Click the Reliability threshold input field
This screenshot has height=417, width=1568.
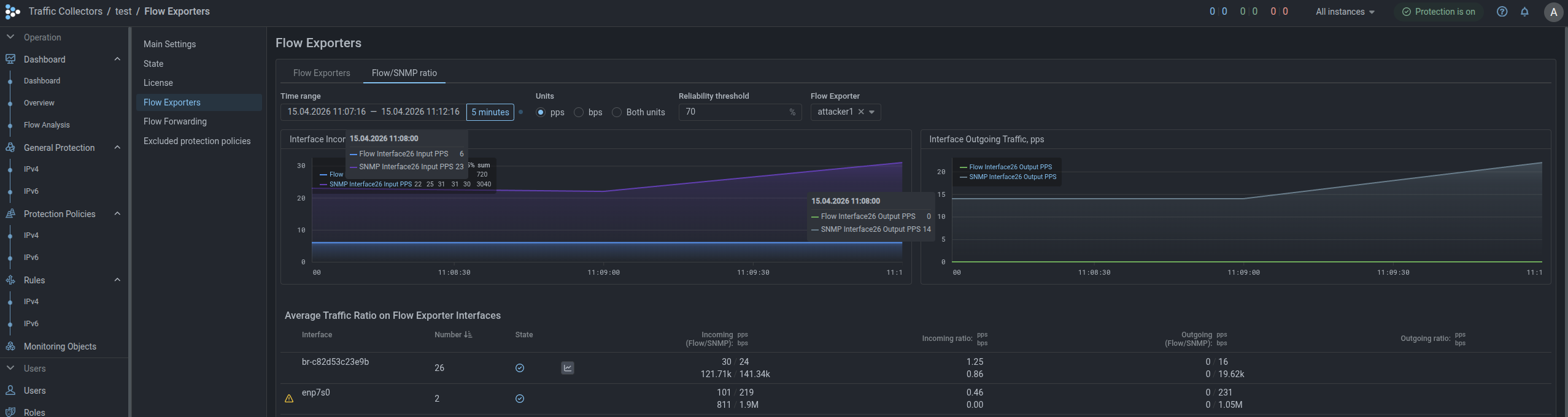pos(733,112)
